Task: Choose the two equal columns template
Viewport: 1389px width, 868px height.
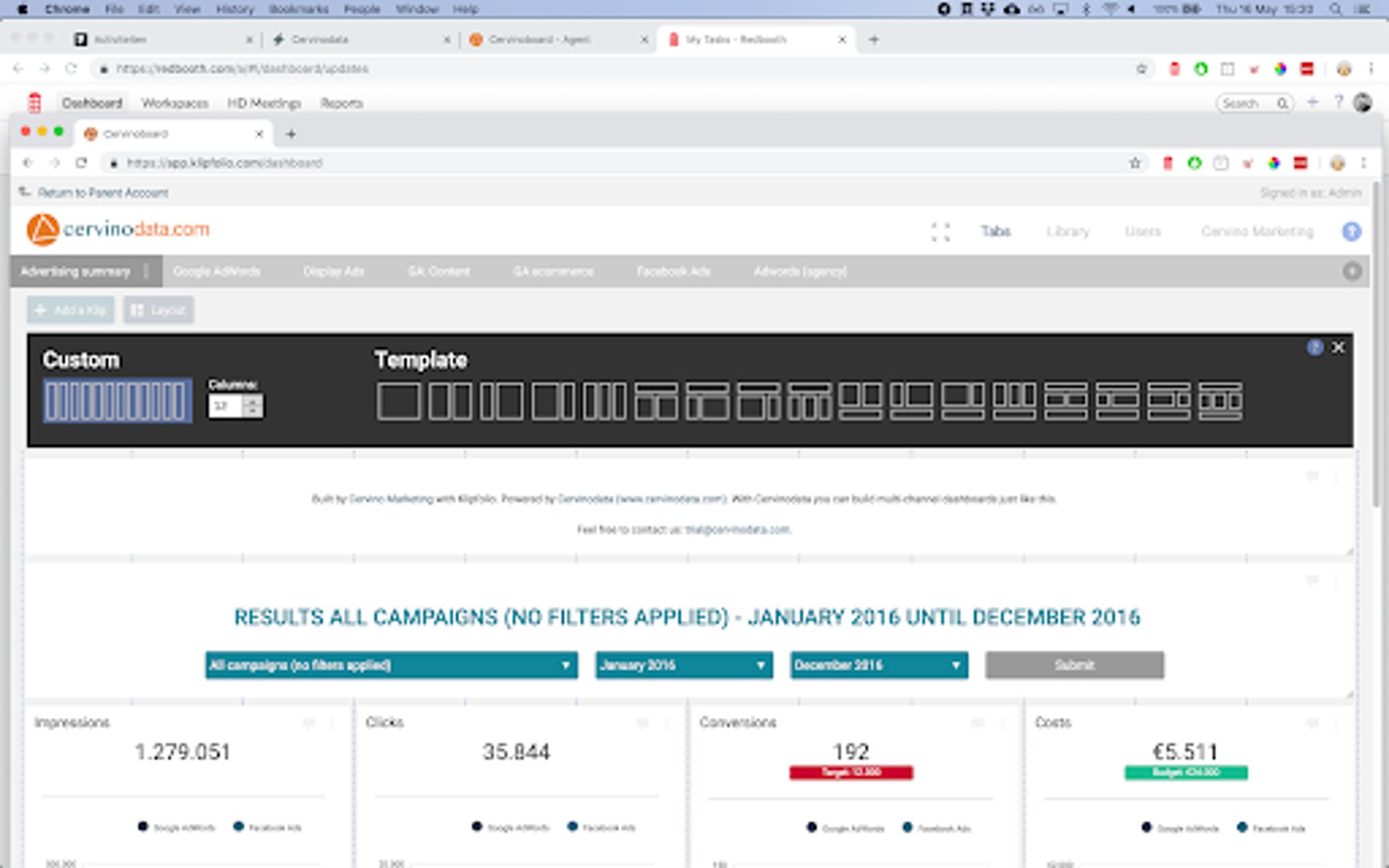Action: click(x=449, y=401)
